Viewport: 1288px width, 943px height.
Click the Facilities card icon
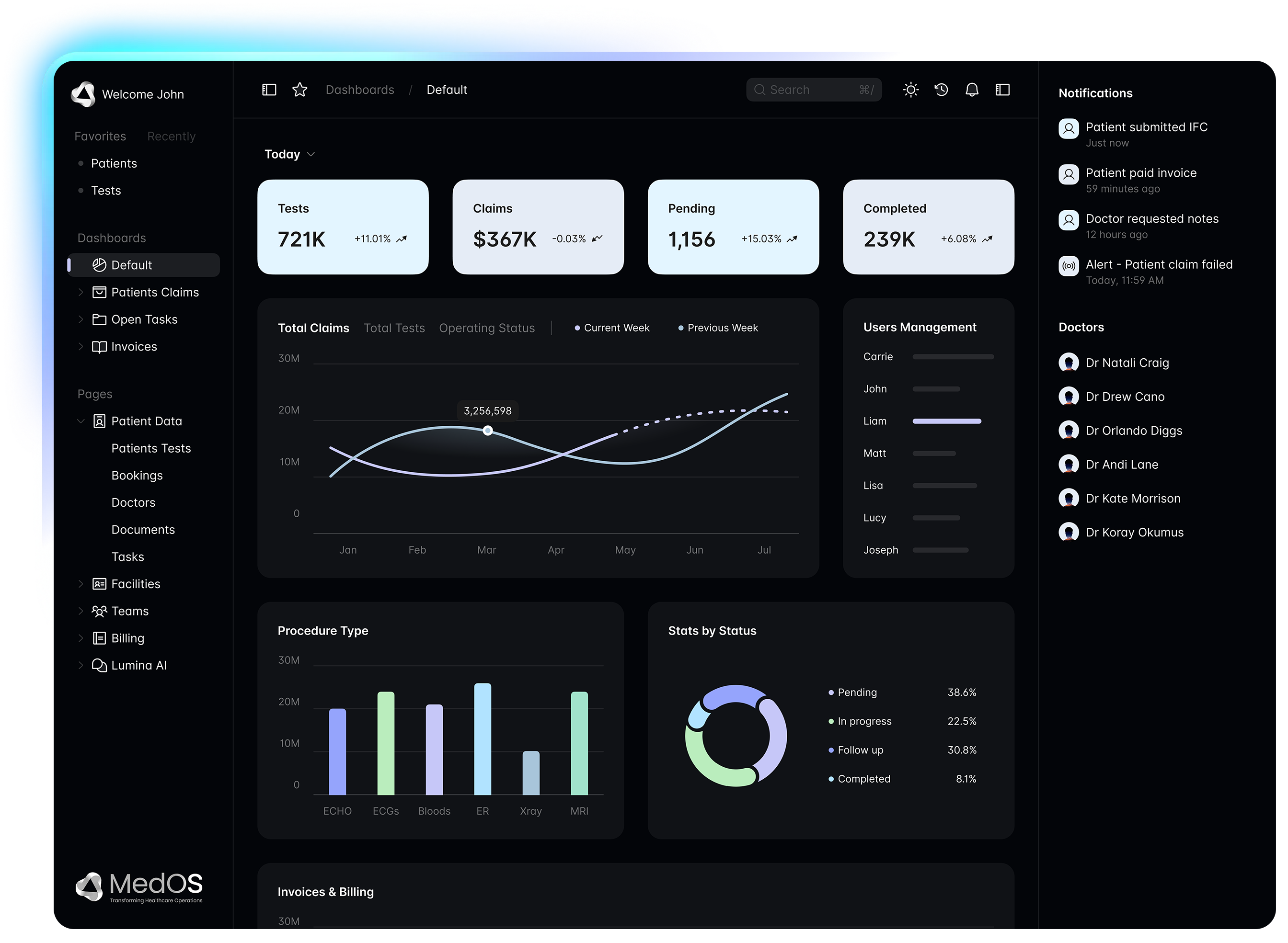point(99,584)
